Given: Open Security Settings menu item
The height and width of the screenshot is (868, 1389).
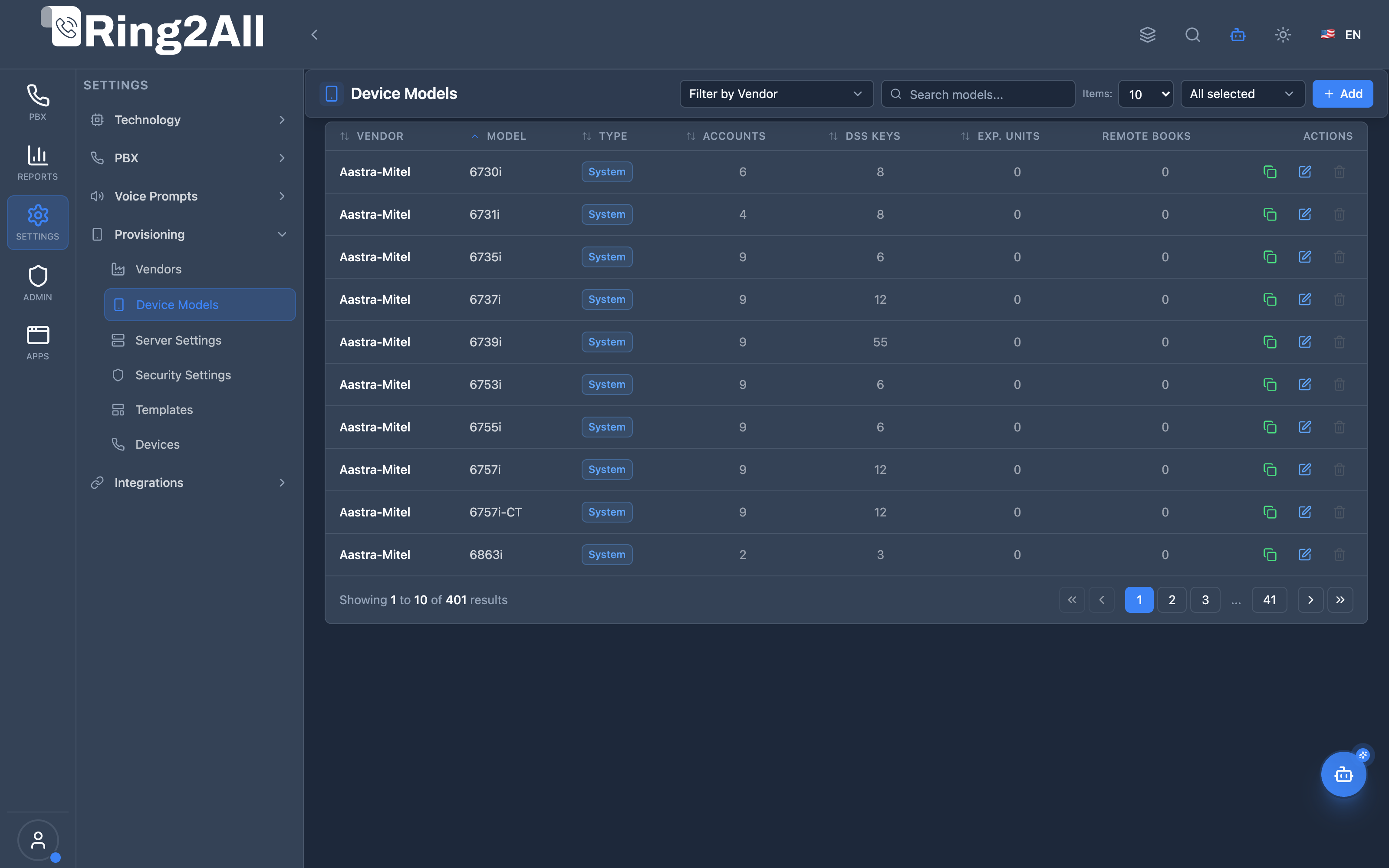Looking at the screenshot, I should [199, 375].
